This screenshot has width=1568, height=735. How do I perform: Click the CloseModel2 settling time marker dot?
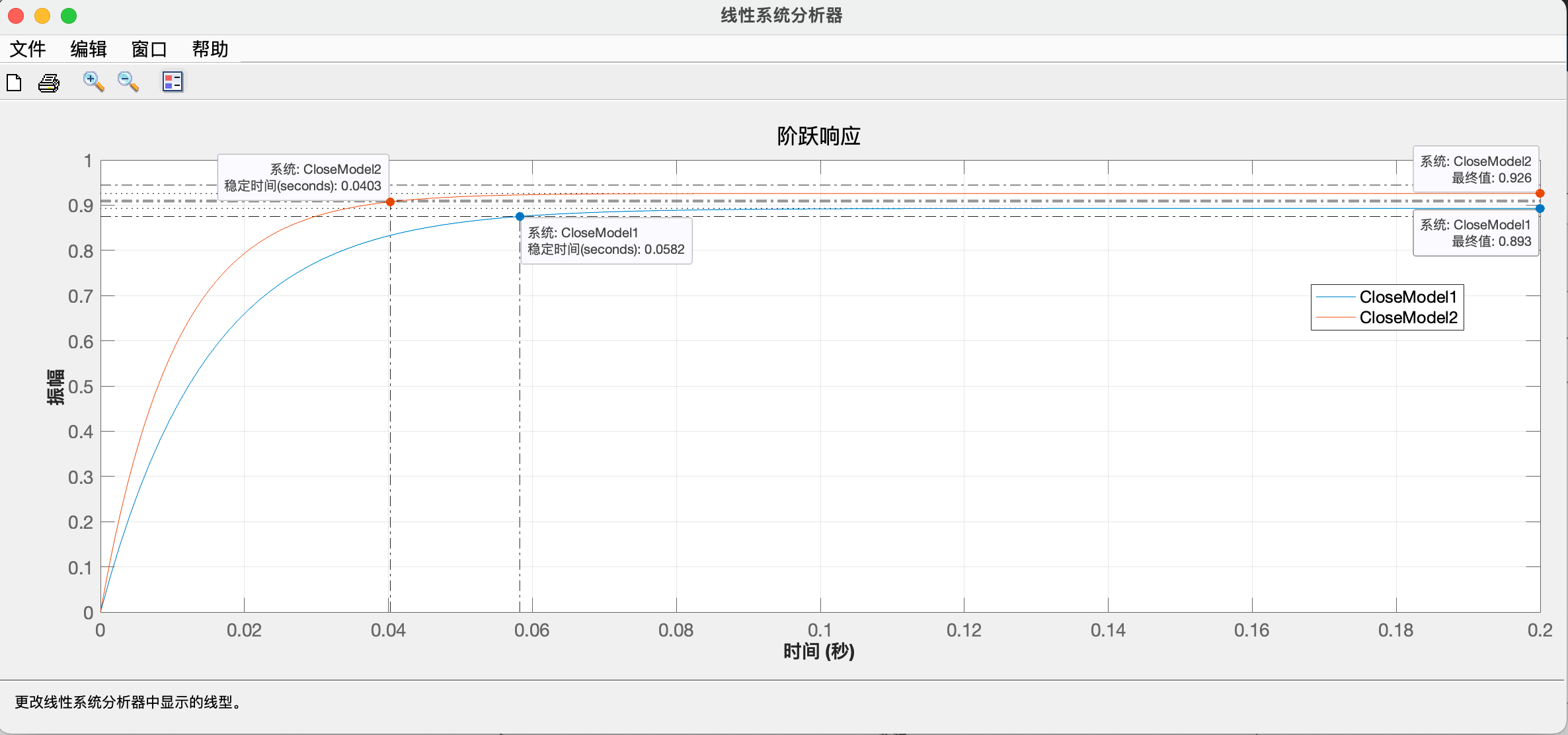[x=390, y=202]
